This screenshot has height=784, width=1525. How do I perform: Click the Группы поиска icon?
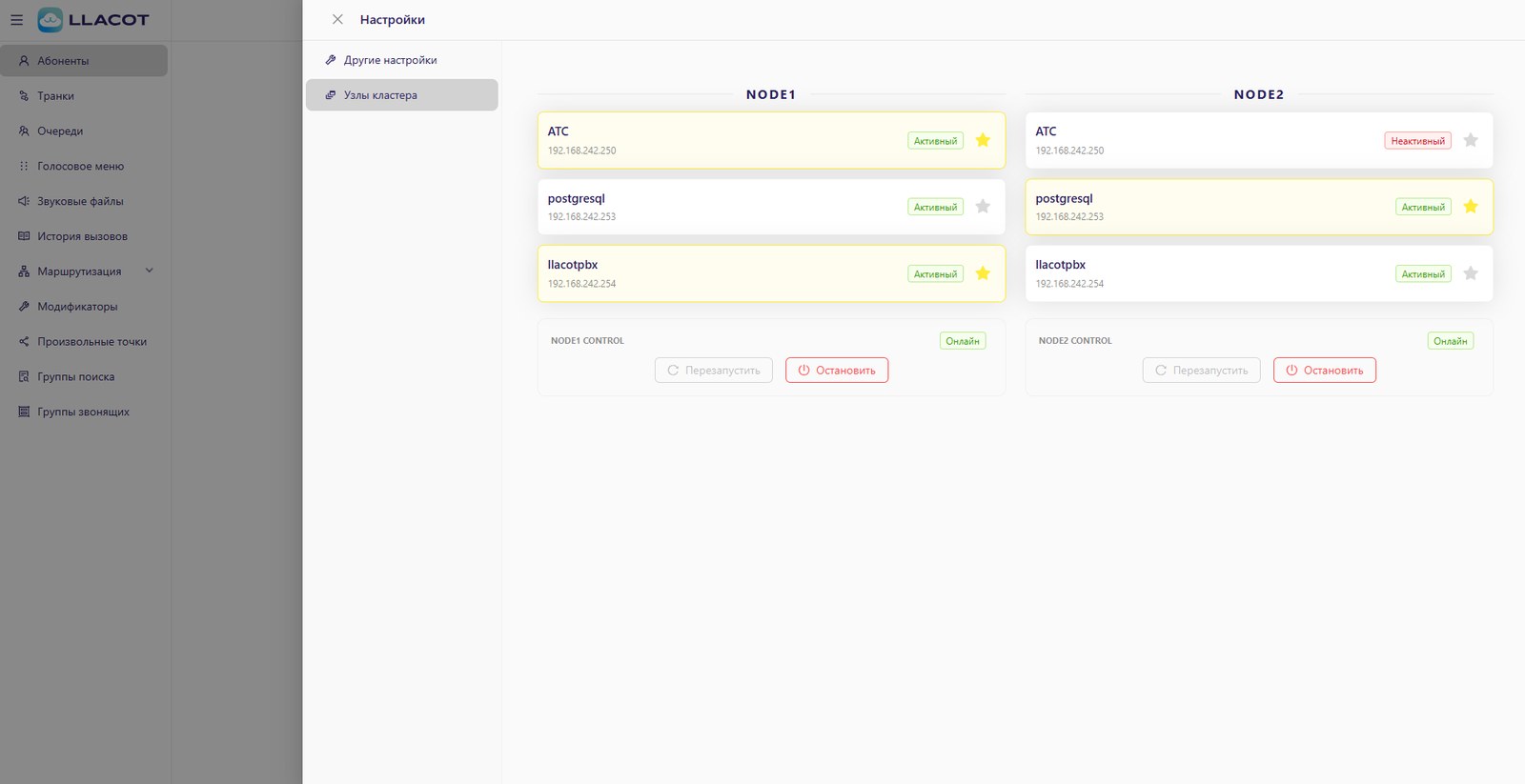[x=24, y=377]
